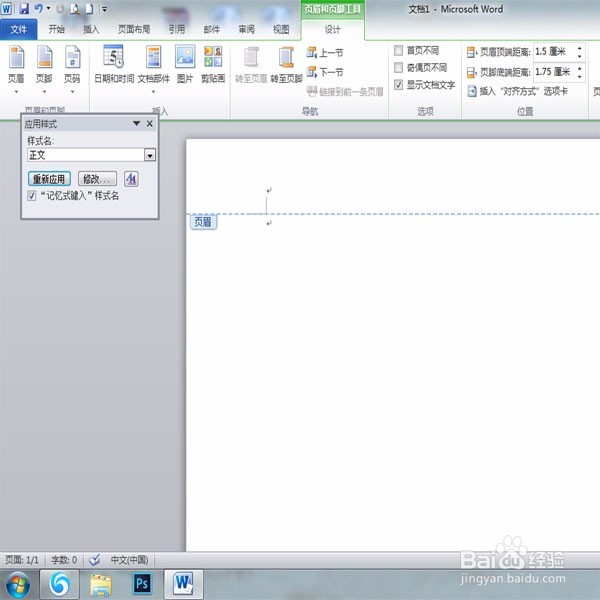Open the 应用样式 pane options arrow
Viewport: 600px width, 600px height.
click(136, 123)
